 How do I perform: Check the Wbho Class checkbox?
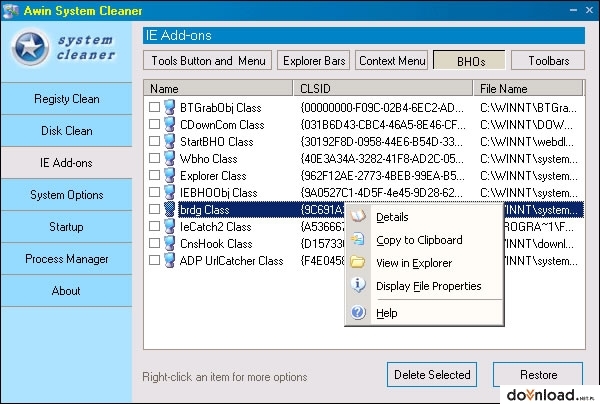tap(154, 158)
